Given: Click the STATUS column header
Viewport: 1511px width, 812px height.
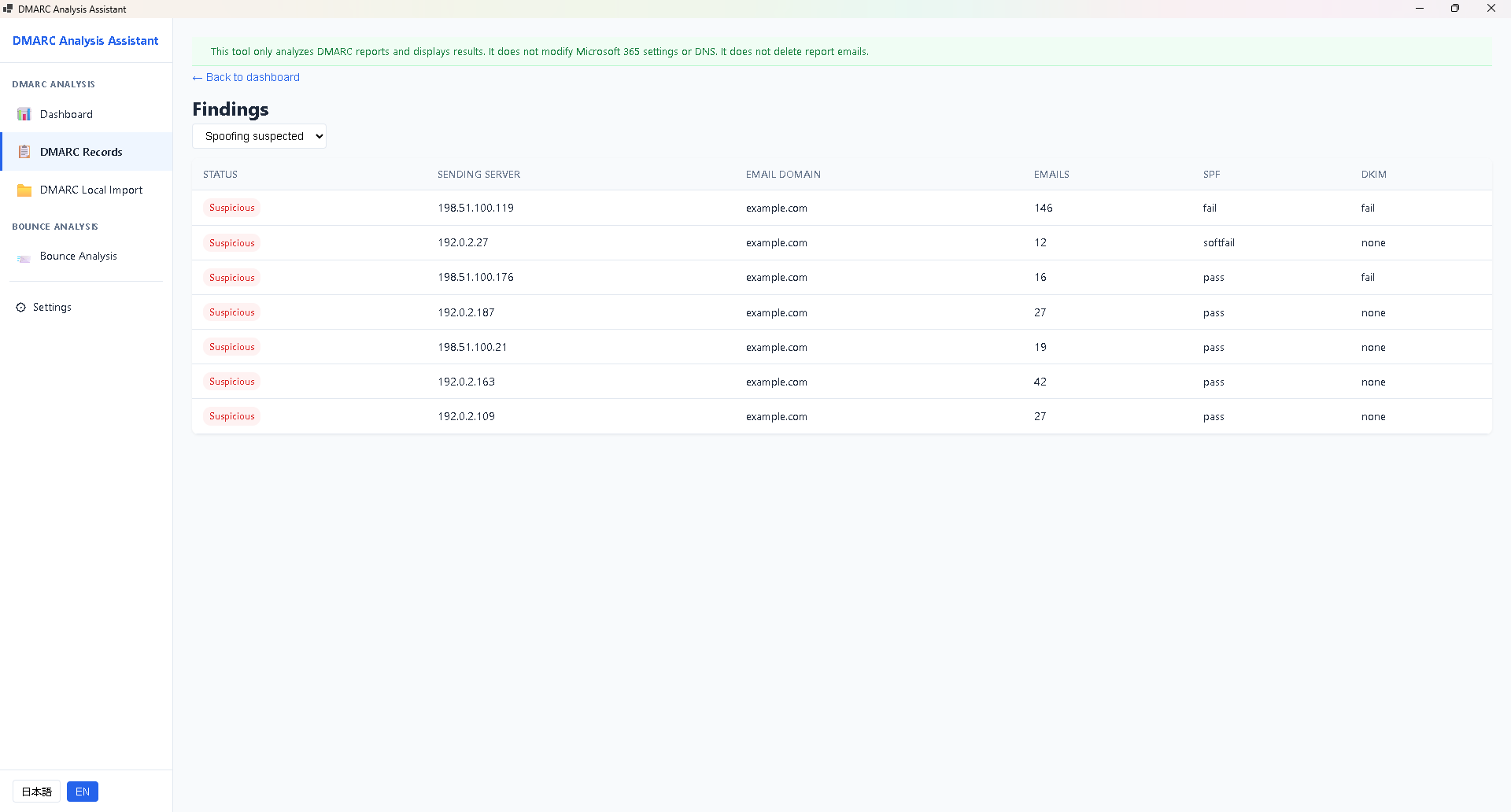Looking at the screenshot, I should click(220, 175).
